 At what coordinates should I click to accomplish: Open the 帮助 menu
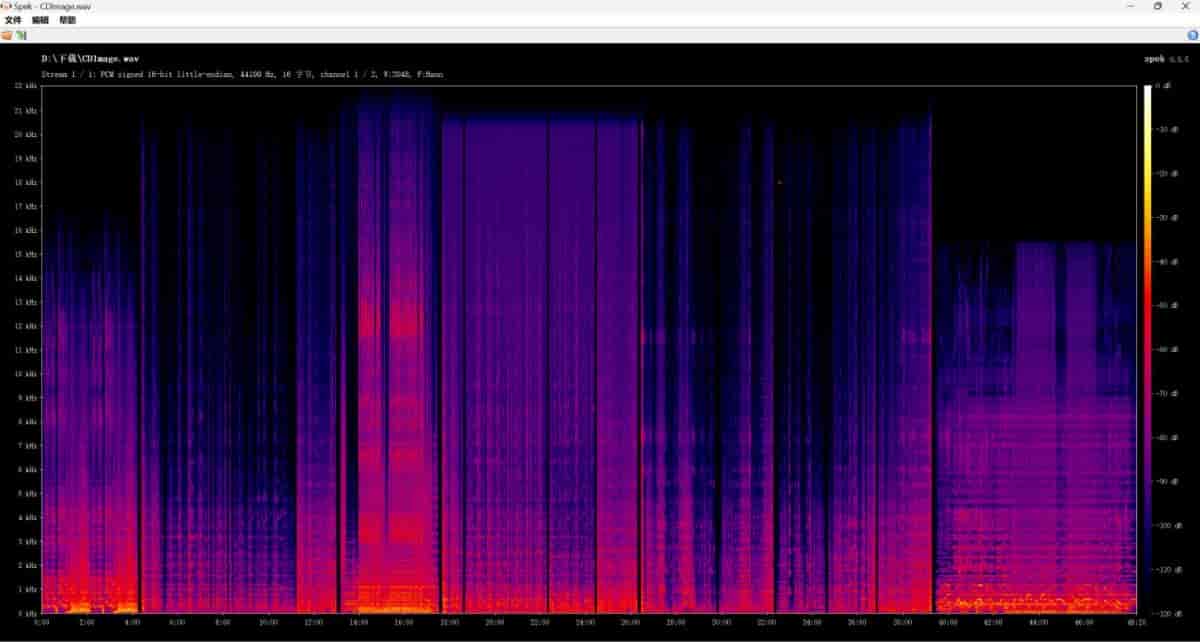67,20
